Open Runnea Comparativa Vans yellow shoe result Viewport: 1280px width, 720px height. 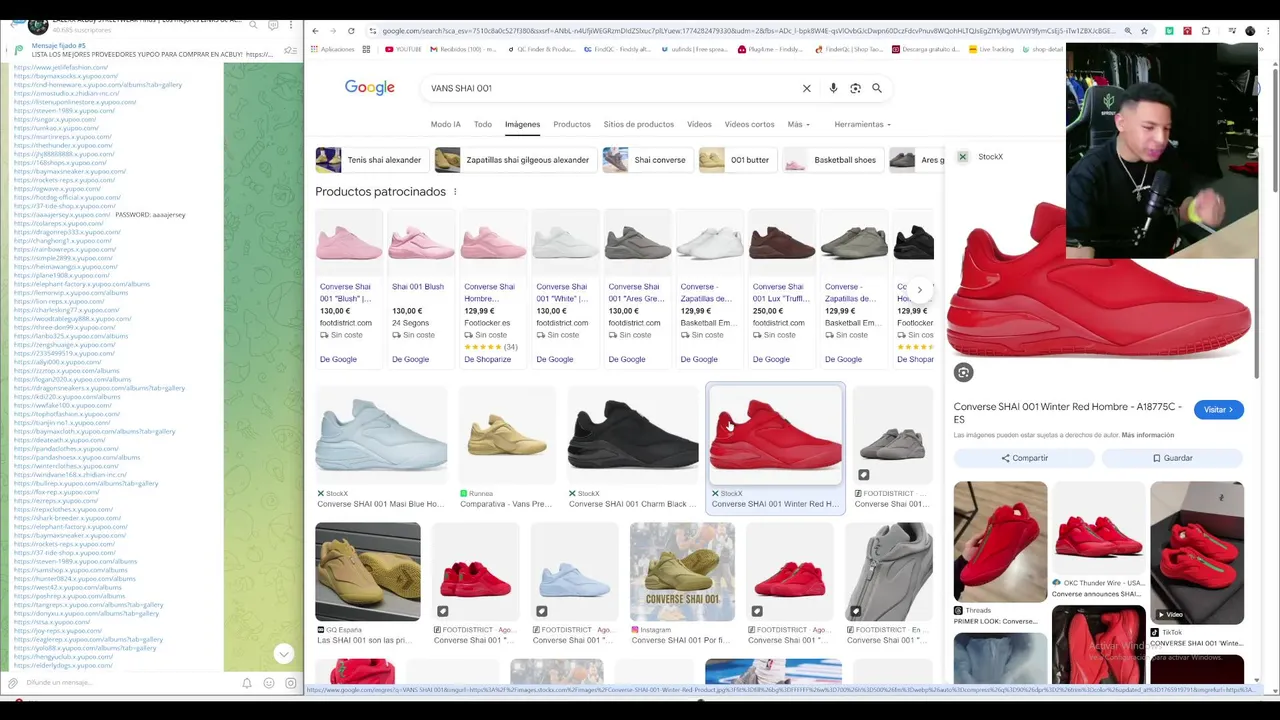(x=507, y=447)
